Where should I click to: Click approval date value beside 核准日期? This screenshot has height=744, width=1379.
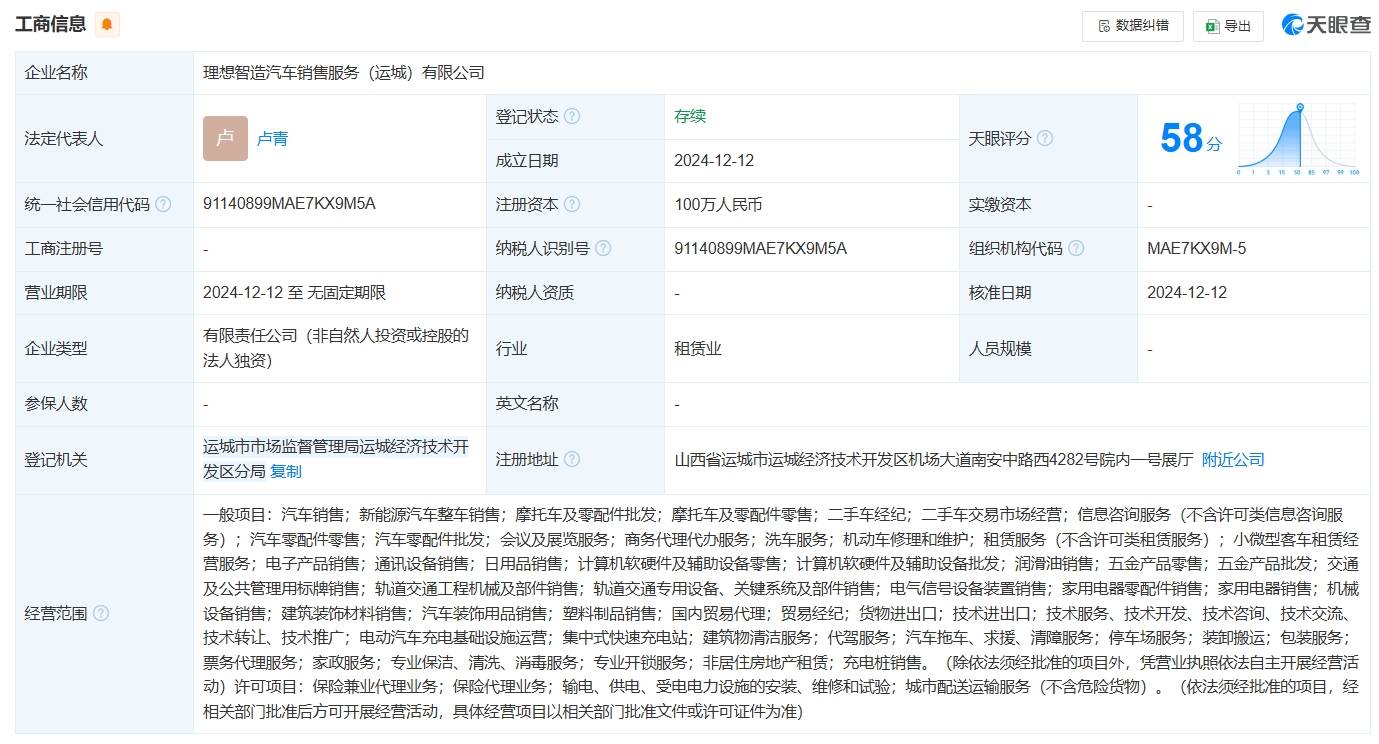pyautogui.click(x=1187, y=292)
